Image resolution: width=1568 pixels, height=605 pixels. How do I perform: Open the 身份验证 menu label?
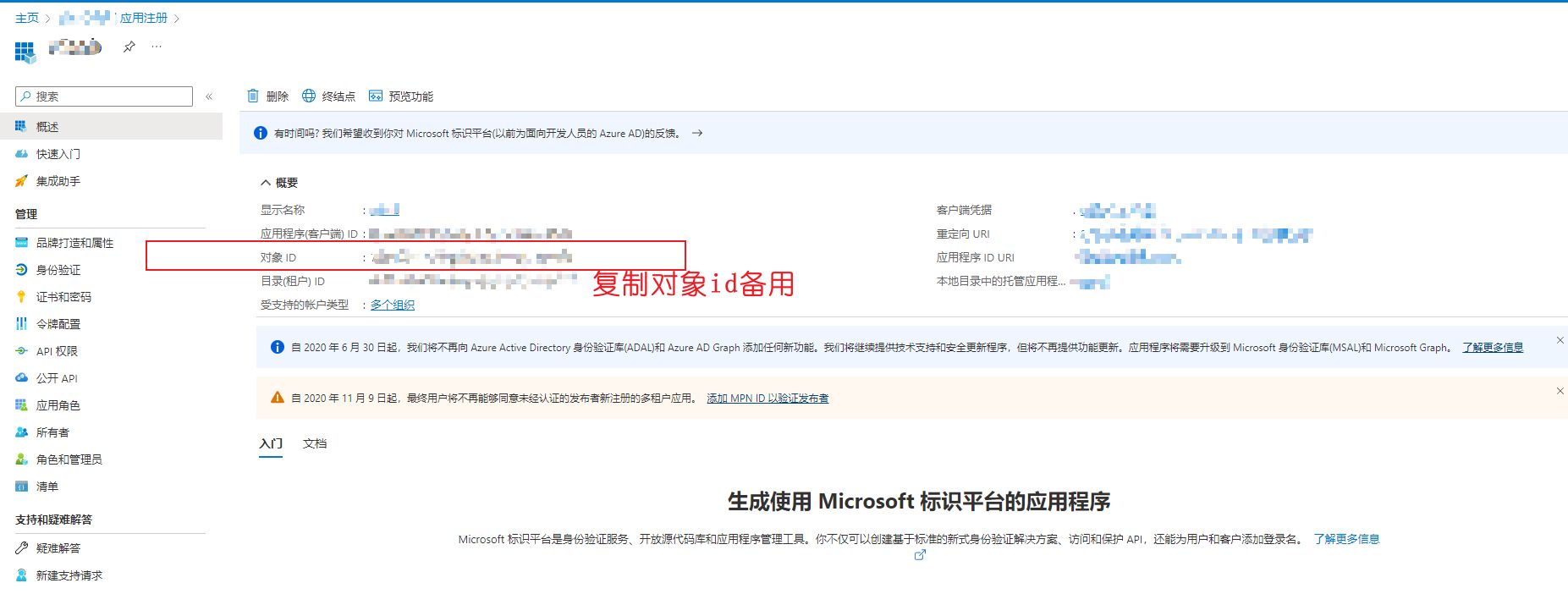(x=58, y=270)
